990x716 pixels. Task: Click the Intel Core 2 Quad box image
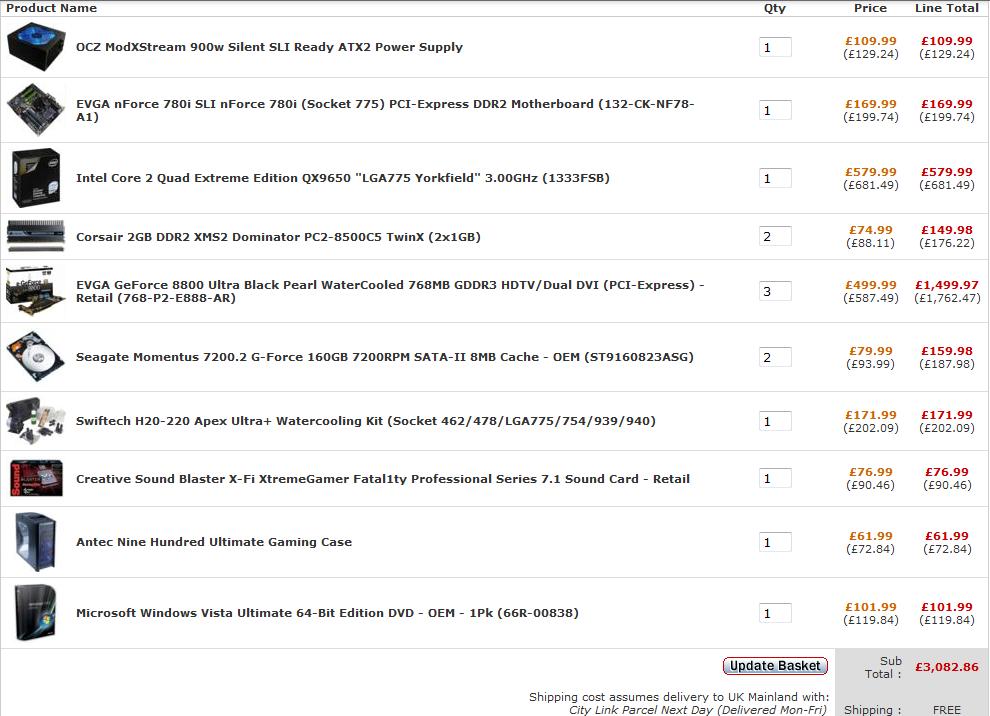click(x=36, y=178)
